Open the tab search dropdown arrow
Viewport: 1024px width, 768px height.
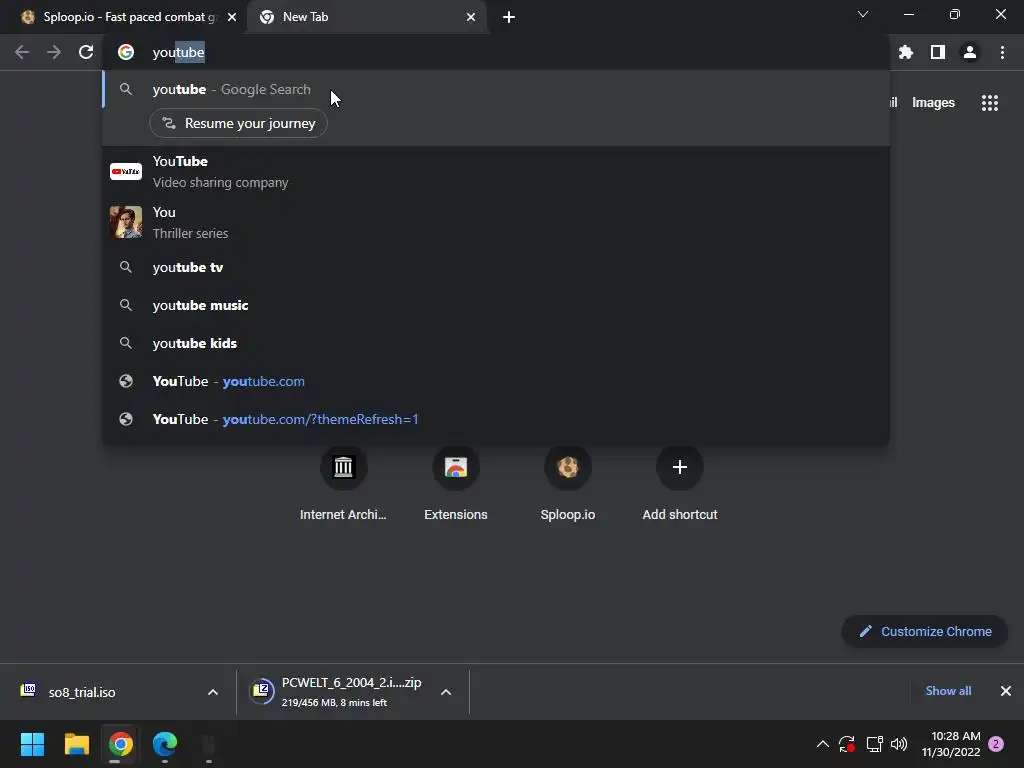863,14
